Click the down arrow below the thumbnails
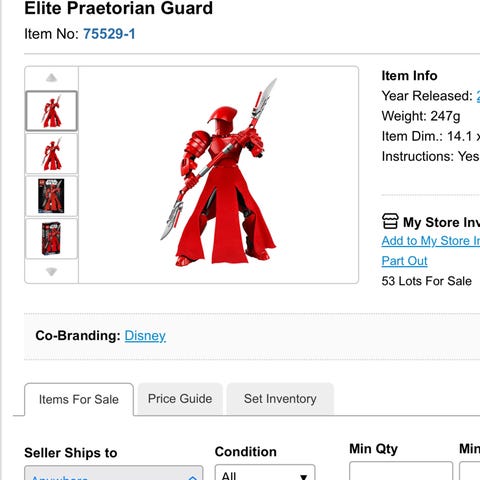Viewport: 480px width, 480px height. [x=51, y=271]
